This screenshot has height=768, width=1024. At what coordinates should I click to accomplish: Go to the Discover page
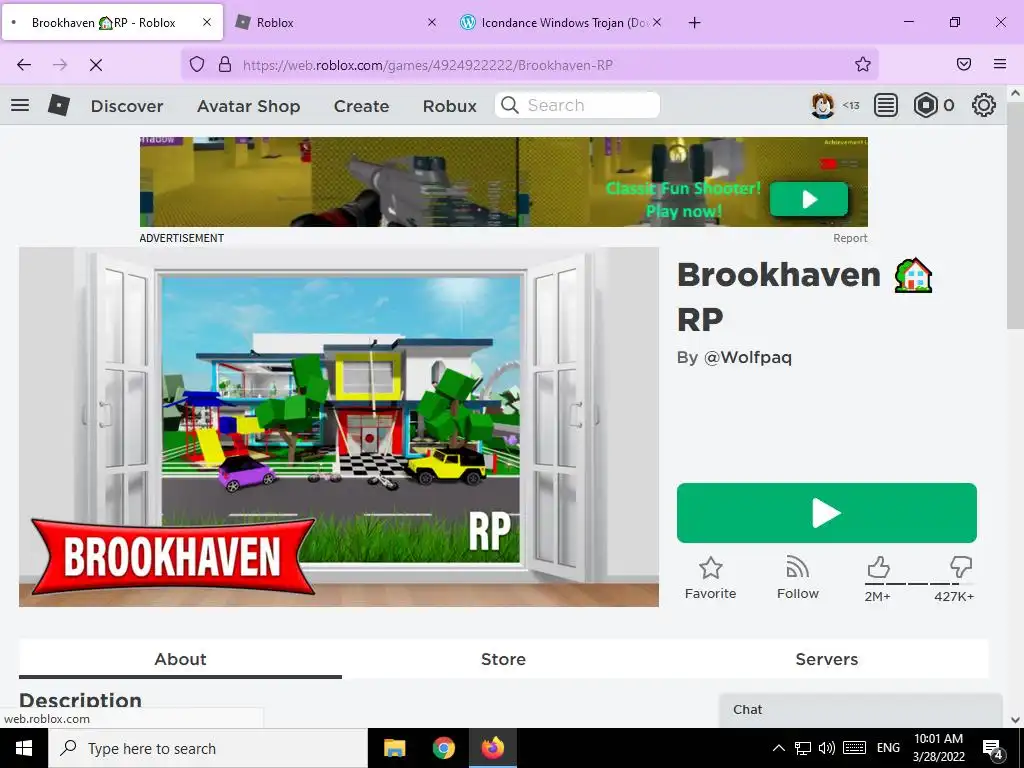coord(127,106)
